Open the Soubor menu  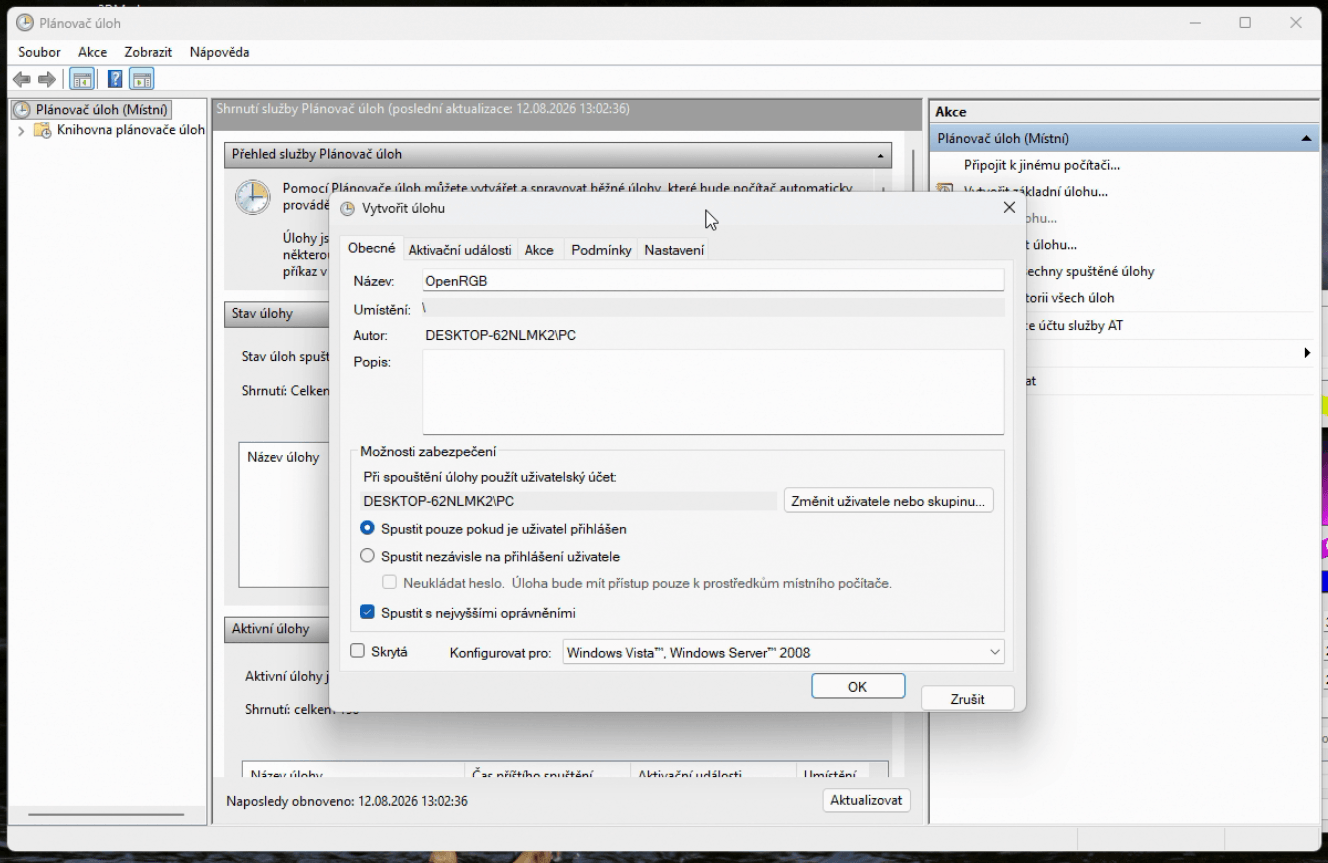click(39, 52)
